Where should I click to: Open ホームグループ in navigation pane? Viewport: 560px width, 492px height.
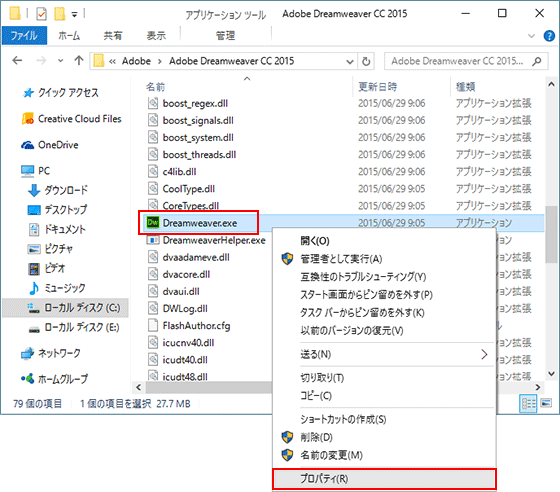coord(54,379)
